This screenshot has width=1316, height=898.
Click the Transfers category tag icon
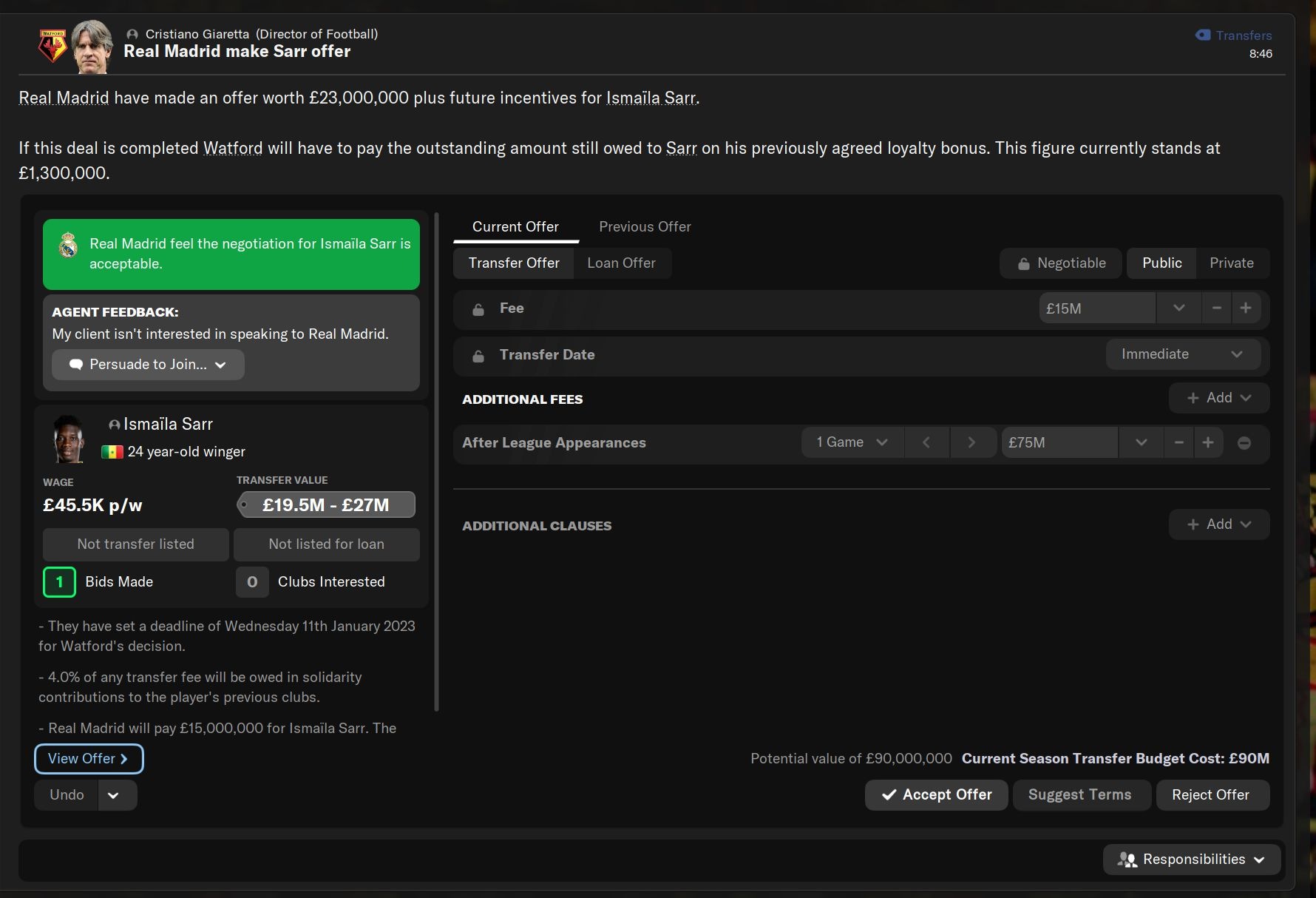pos(1203,35)
